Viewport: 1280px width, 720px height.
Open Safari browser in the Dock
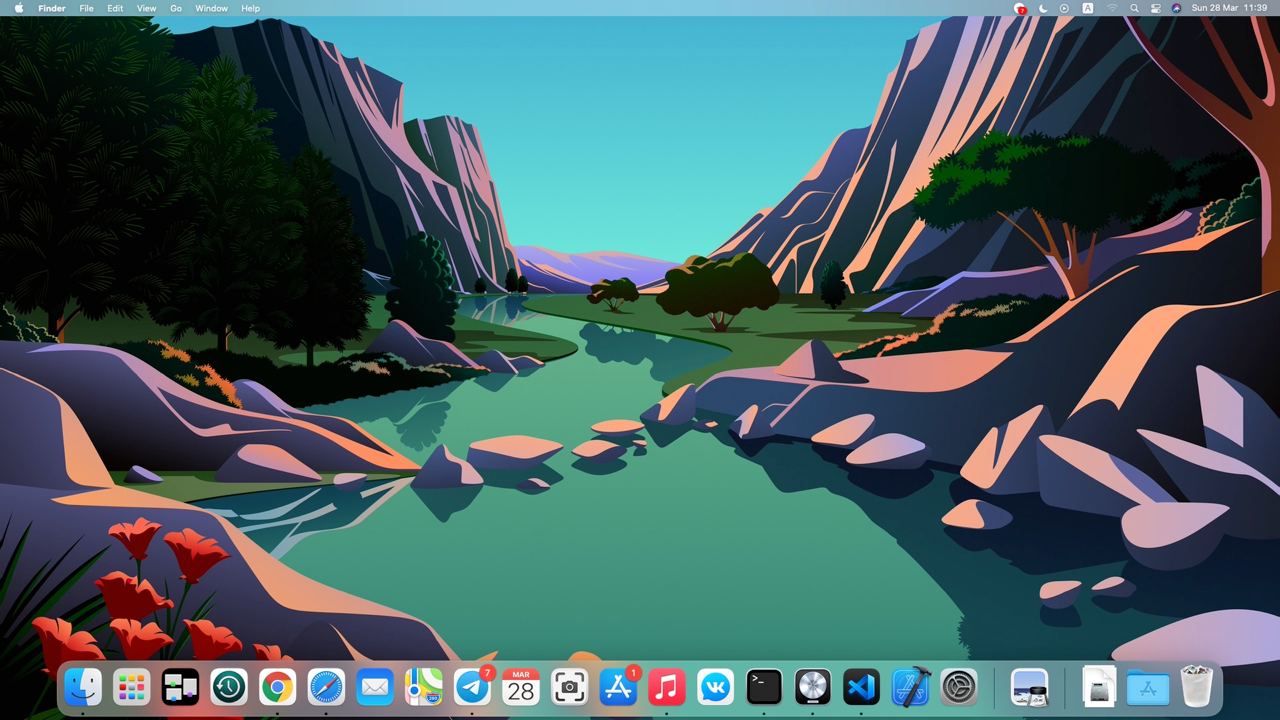click(x=326, y=687)
